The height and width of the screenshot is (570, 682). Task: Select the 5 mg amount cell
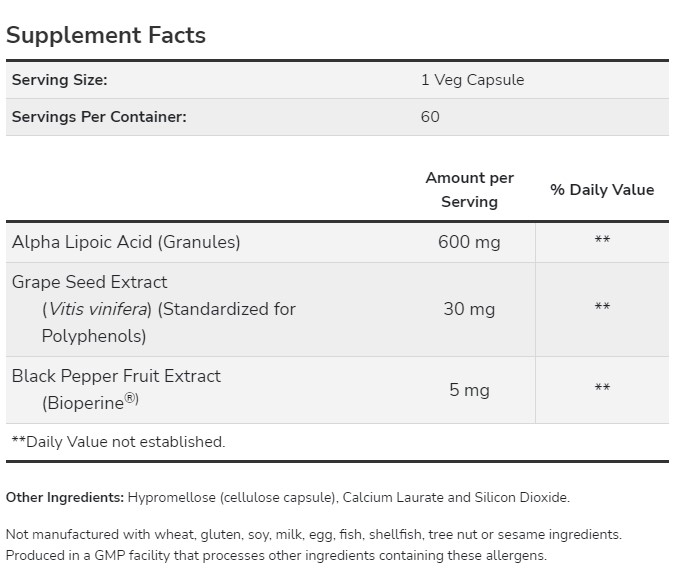[469, 390]
